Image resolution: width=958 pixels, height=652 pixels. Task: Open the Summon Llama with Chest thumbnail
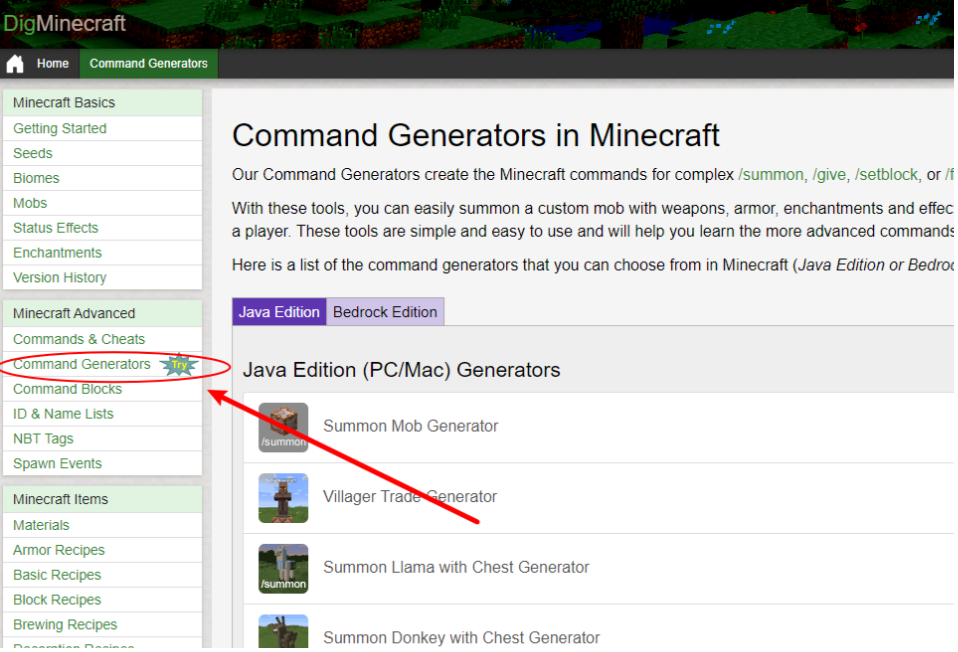(x=283, y=568)
